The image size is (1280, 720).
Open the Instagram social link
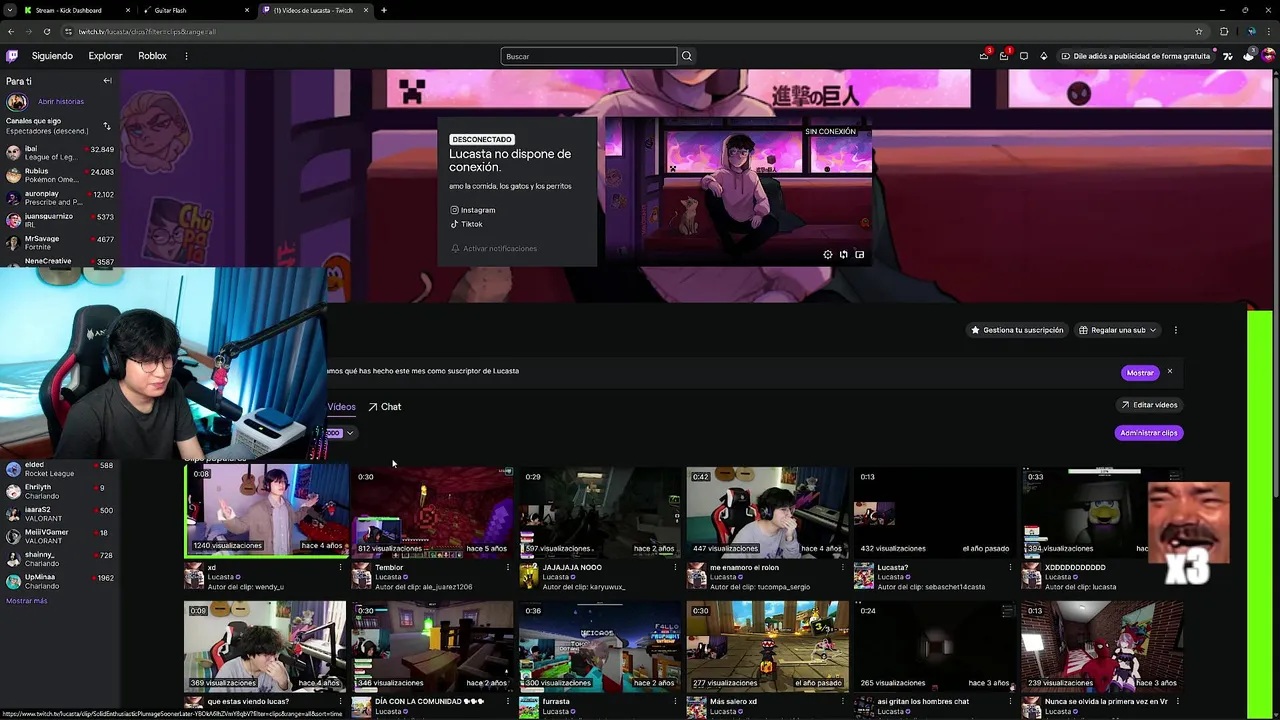[x=473, y=210]
